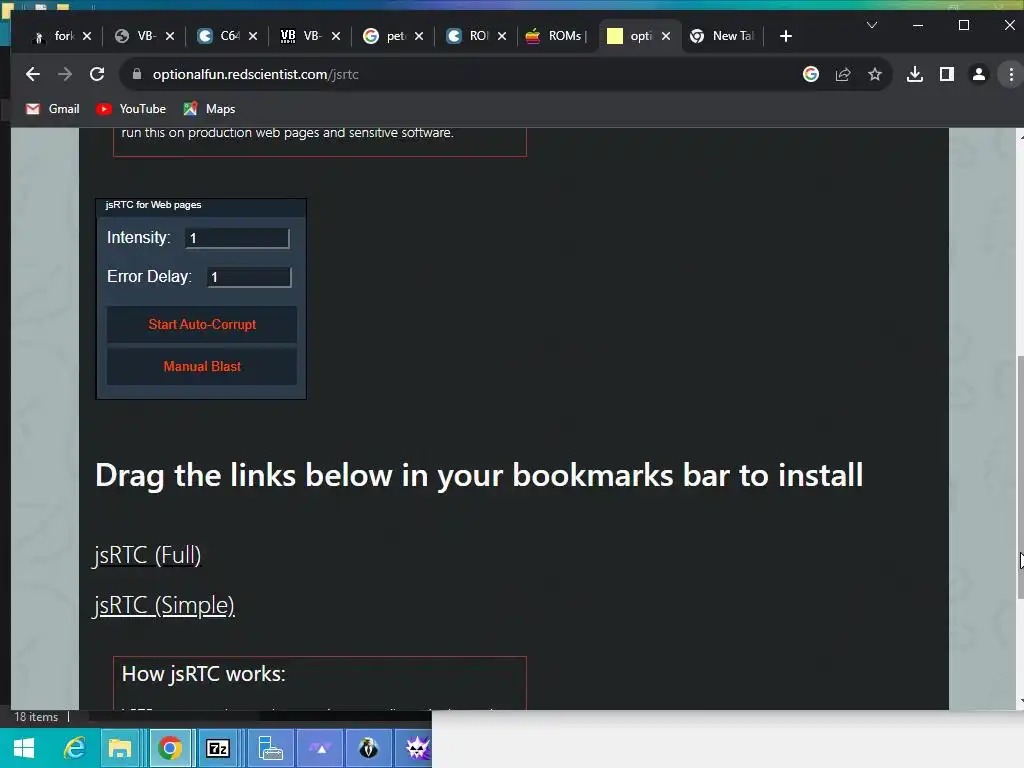Screen dimensions: 1024x768
Task: Share this page using the share icon
Action: point(842,74)
